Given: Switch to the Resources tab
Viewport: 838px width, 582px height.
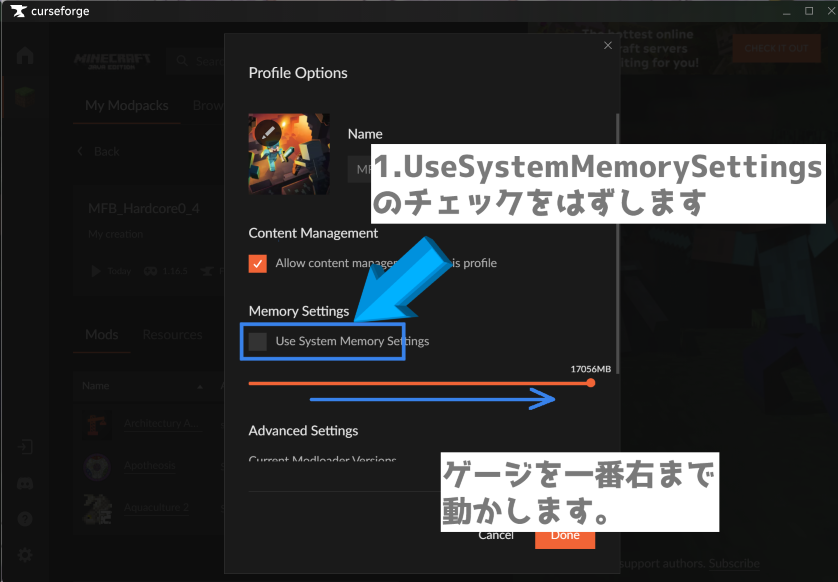Looking at the screenshot, I should pyautogui.click(x=172, y=335).
